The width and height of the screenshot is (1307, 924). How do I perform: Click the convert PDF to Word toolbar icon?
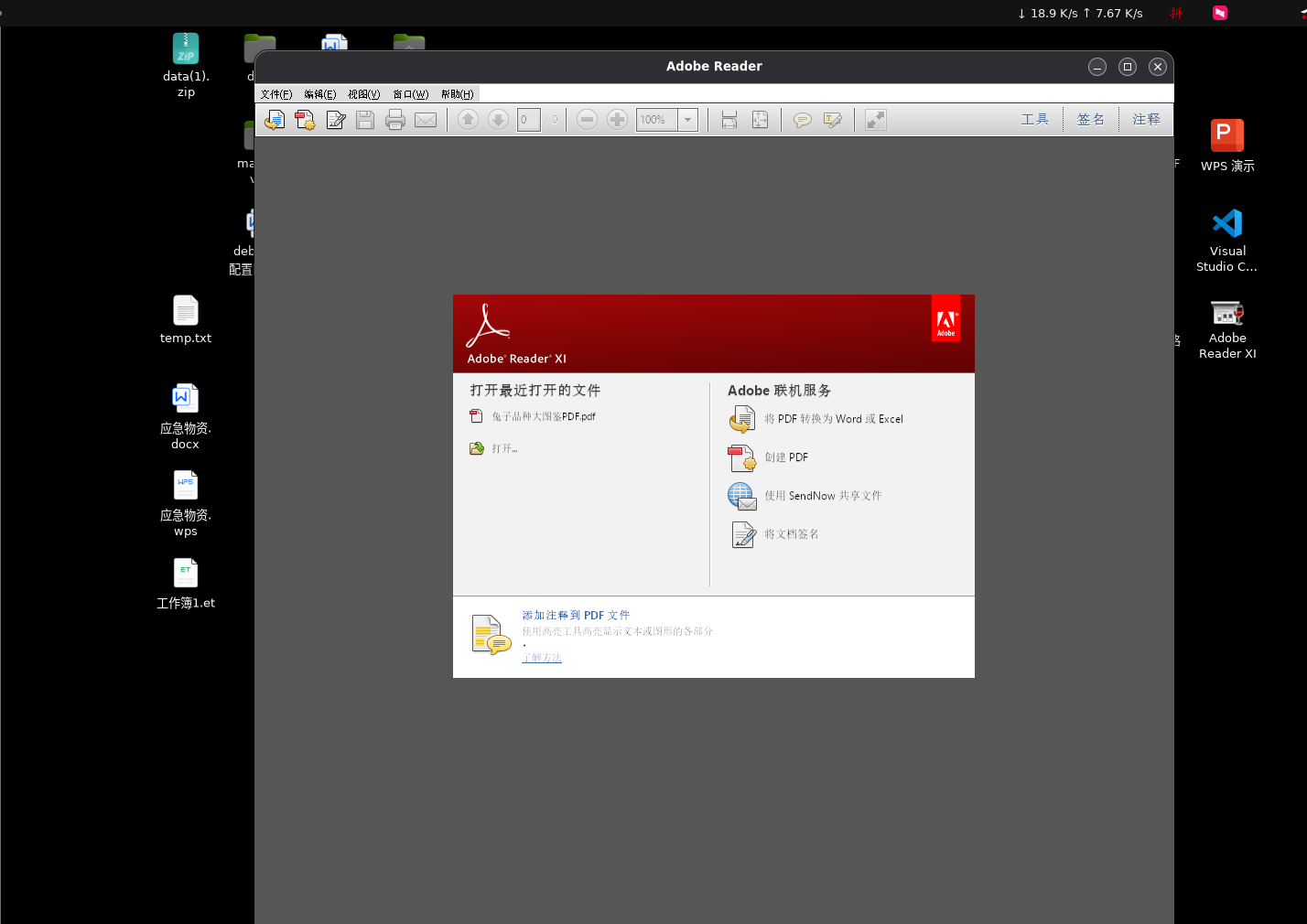tap(275, 120)
